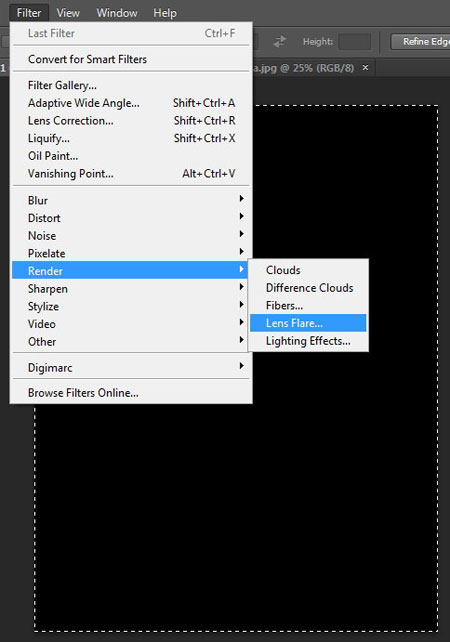Screen dimensions: 450x642
Task: Click Browse Filters Online
Action: point(131,393)
